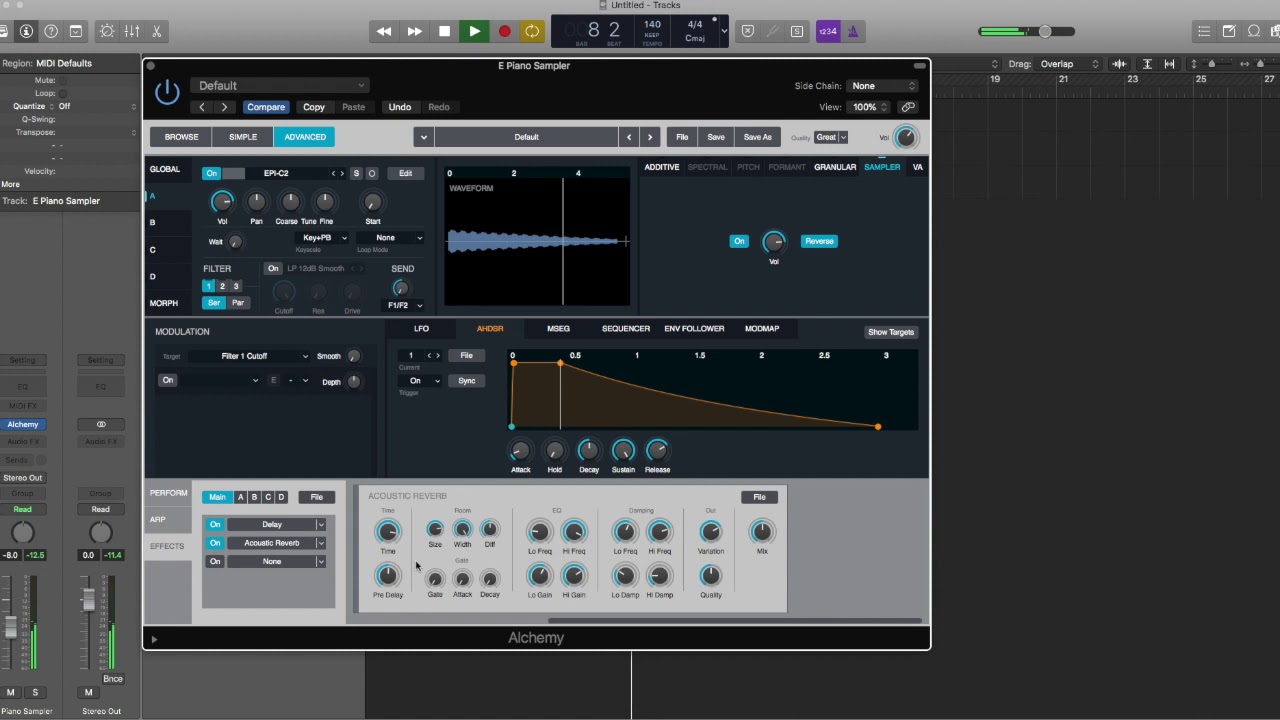
Task: Start playback with the green play button
Action: 474,31
